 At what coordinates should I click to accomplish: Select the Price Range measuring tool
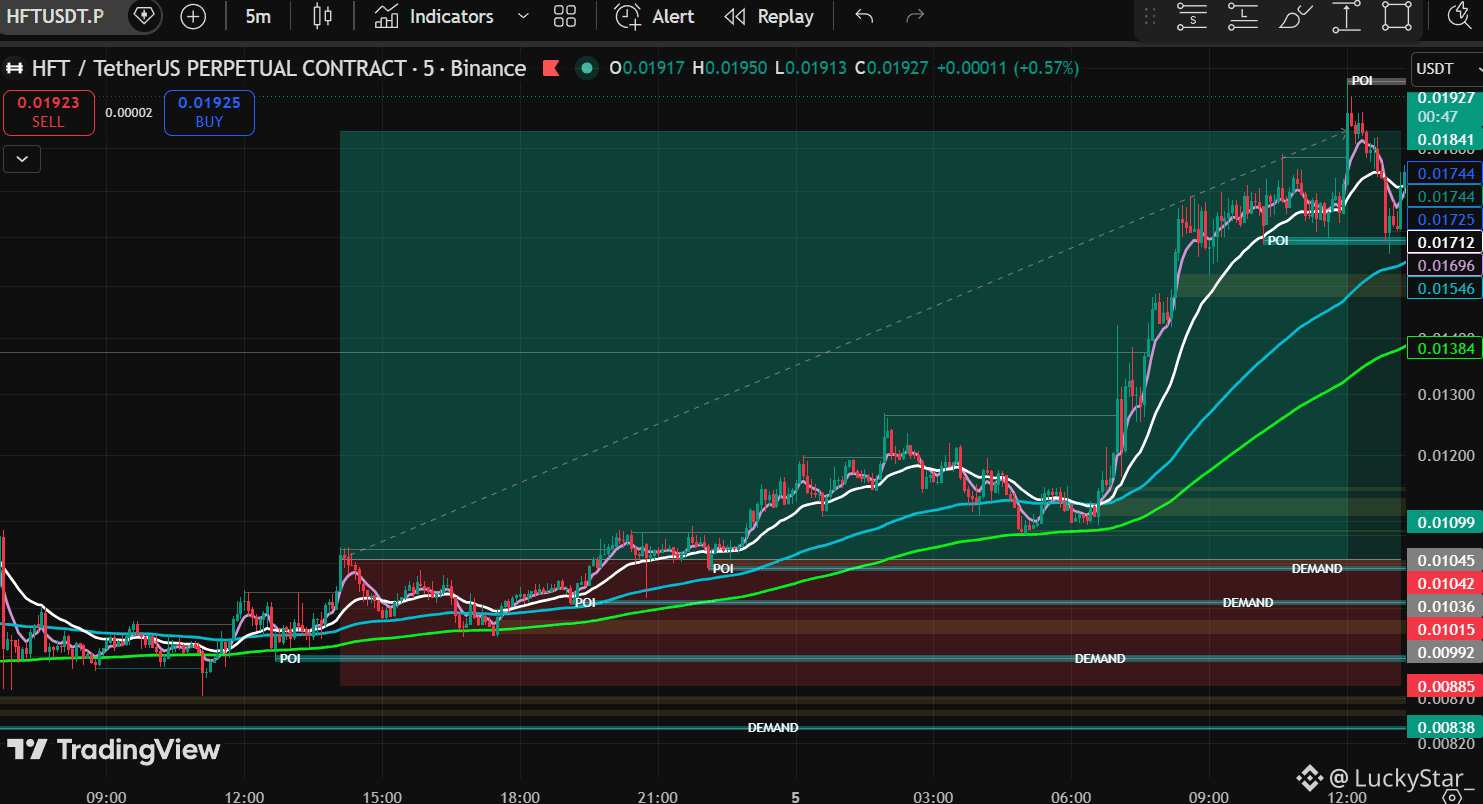pos(1347,16)
